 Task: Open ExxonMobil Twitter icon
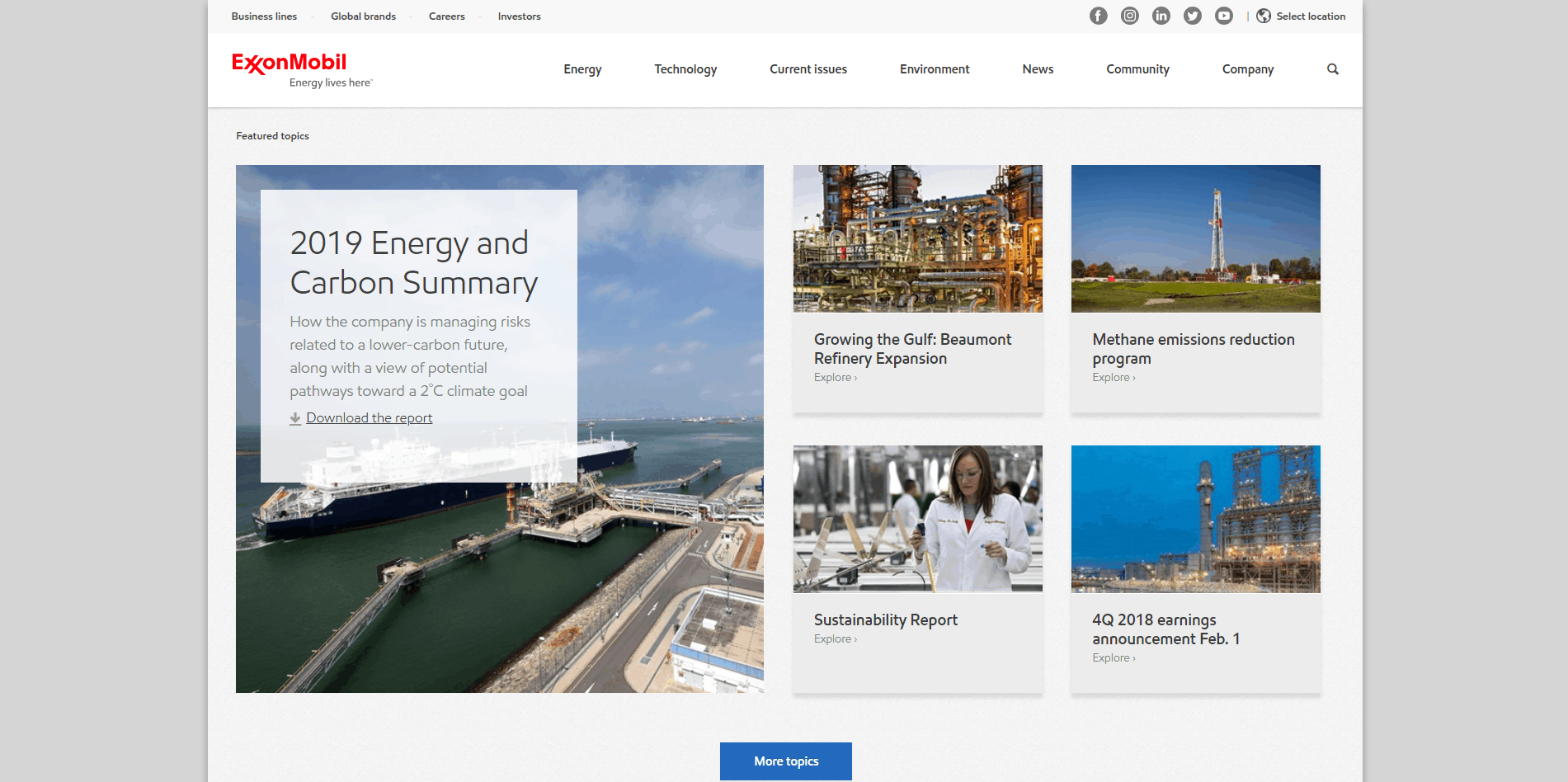(1192, 16)
